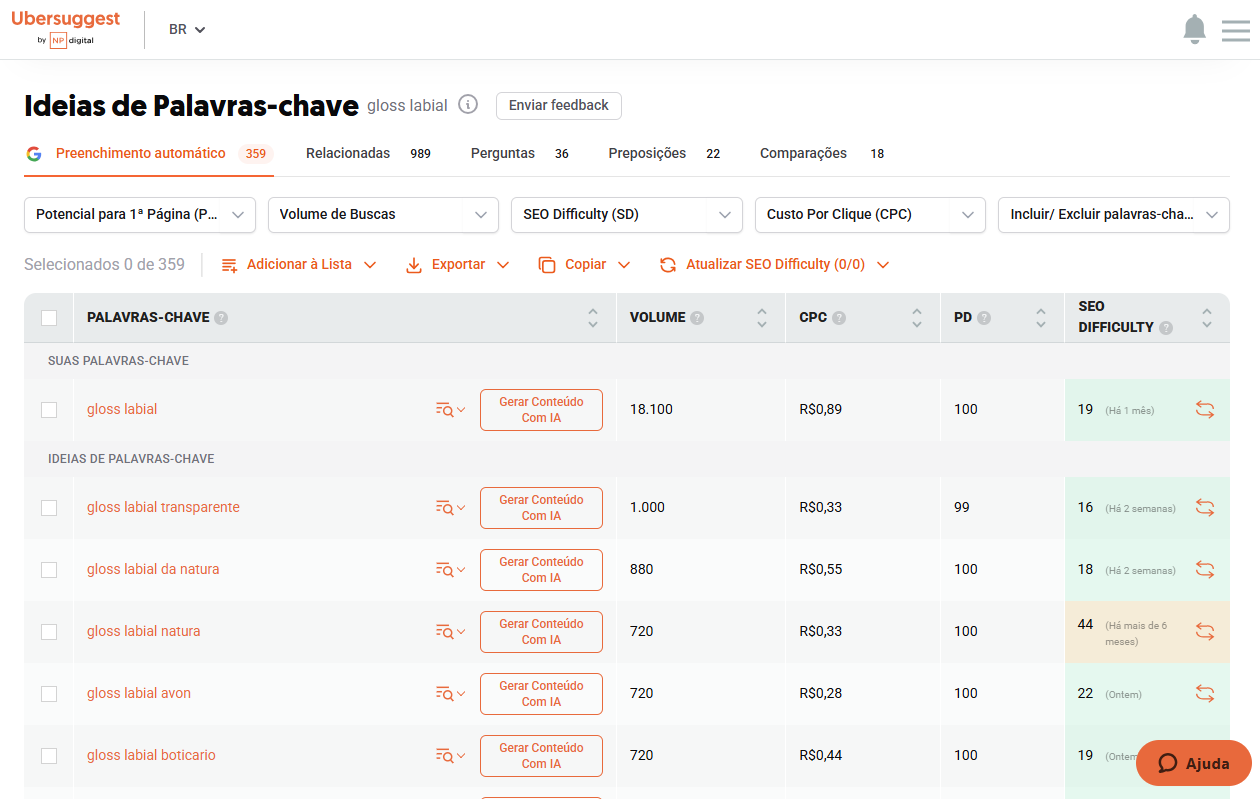The image size is (1260, 799).
Task: Click the help icon next to SEO DIFFICULTY
Action: pos(1166,328)
